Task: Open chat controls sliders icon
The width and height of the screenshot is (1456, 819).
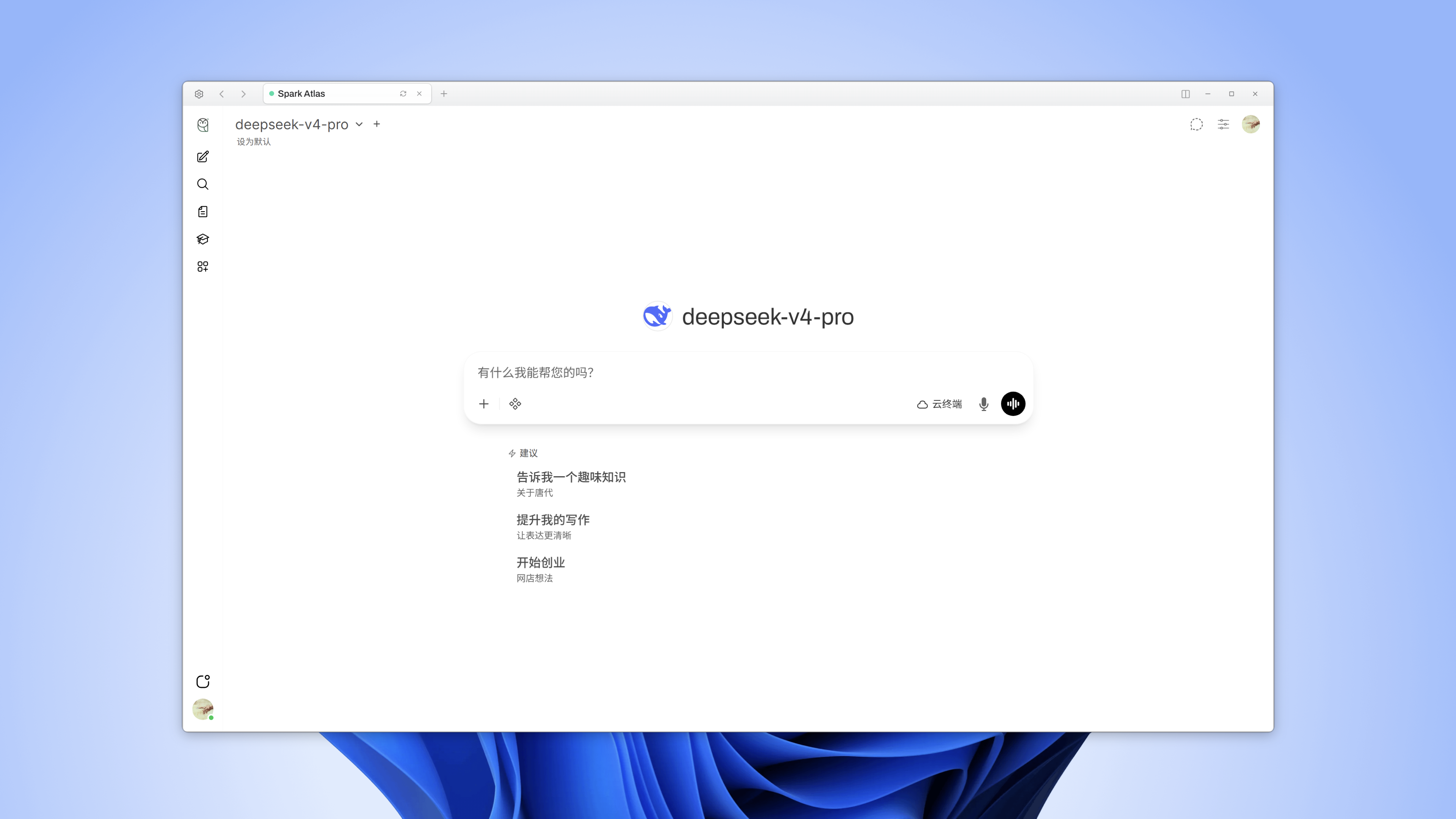Action: (1223, 124)
